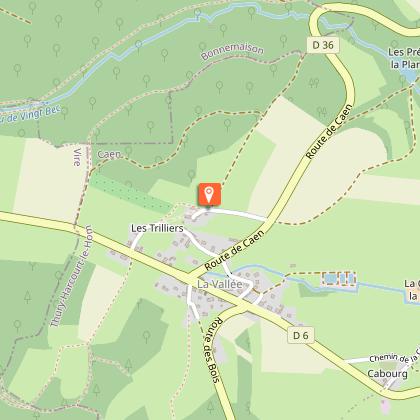Select the Les Trilliers place label
This screenshot has width=420, height=420.
pyautogui.click(x=157, y=228)
